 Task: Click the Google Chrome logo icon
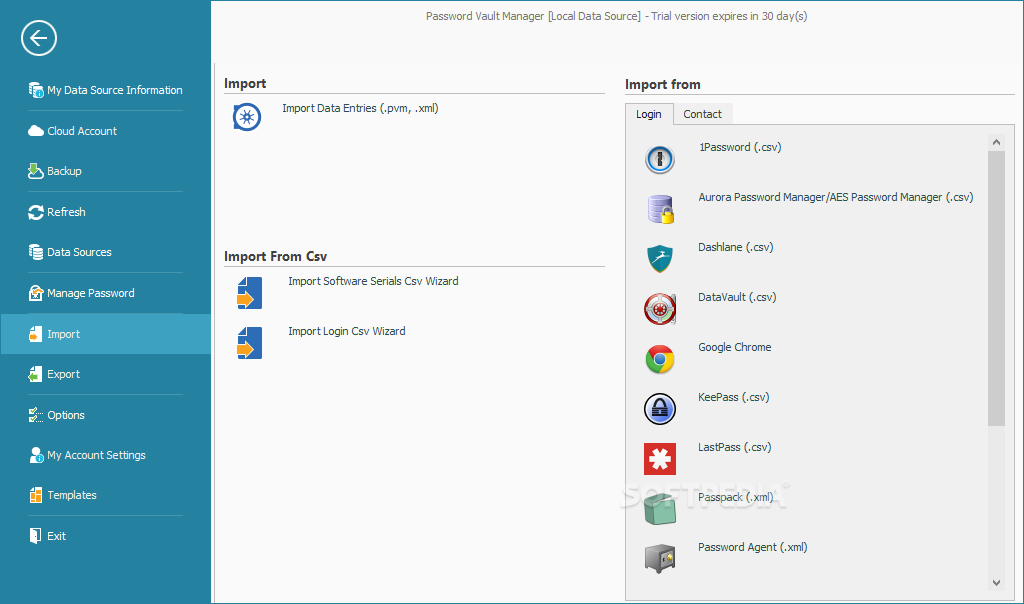659,359
